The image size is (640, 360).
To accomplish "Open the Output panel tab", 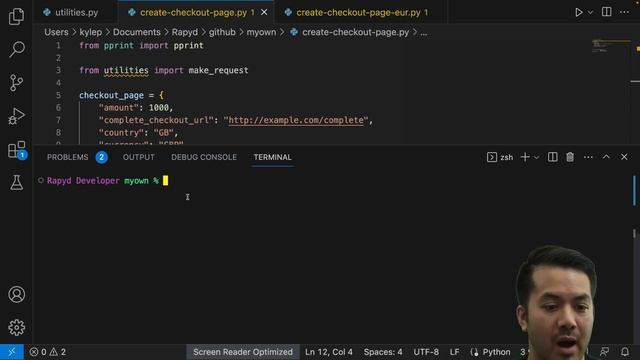I will 138,157.
